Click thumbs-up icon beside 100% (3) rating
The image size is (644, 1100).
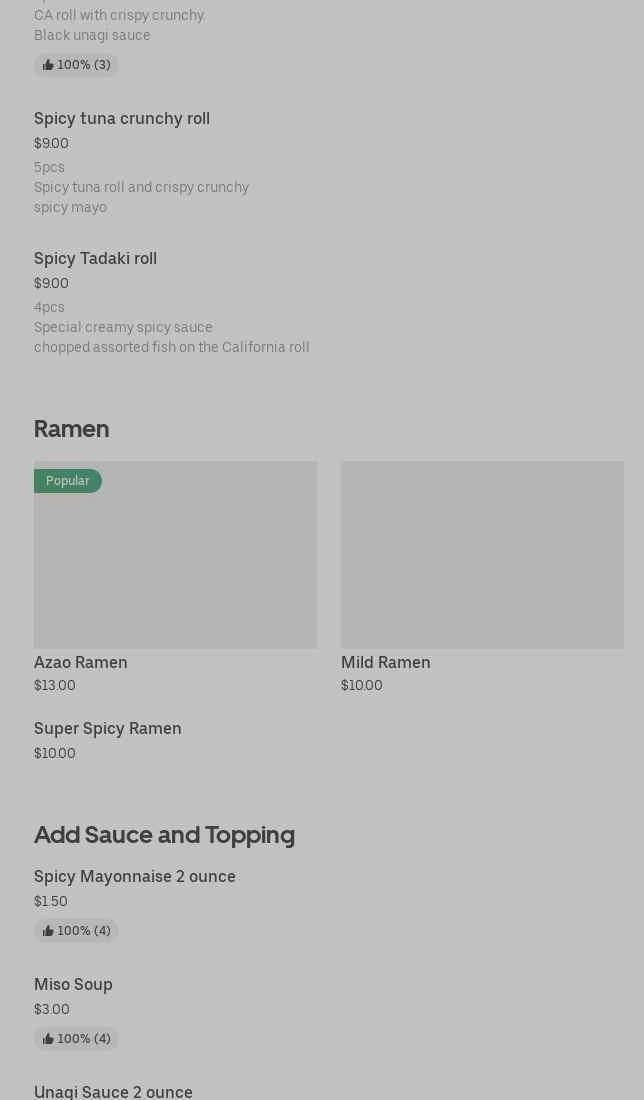point(48,66)
